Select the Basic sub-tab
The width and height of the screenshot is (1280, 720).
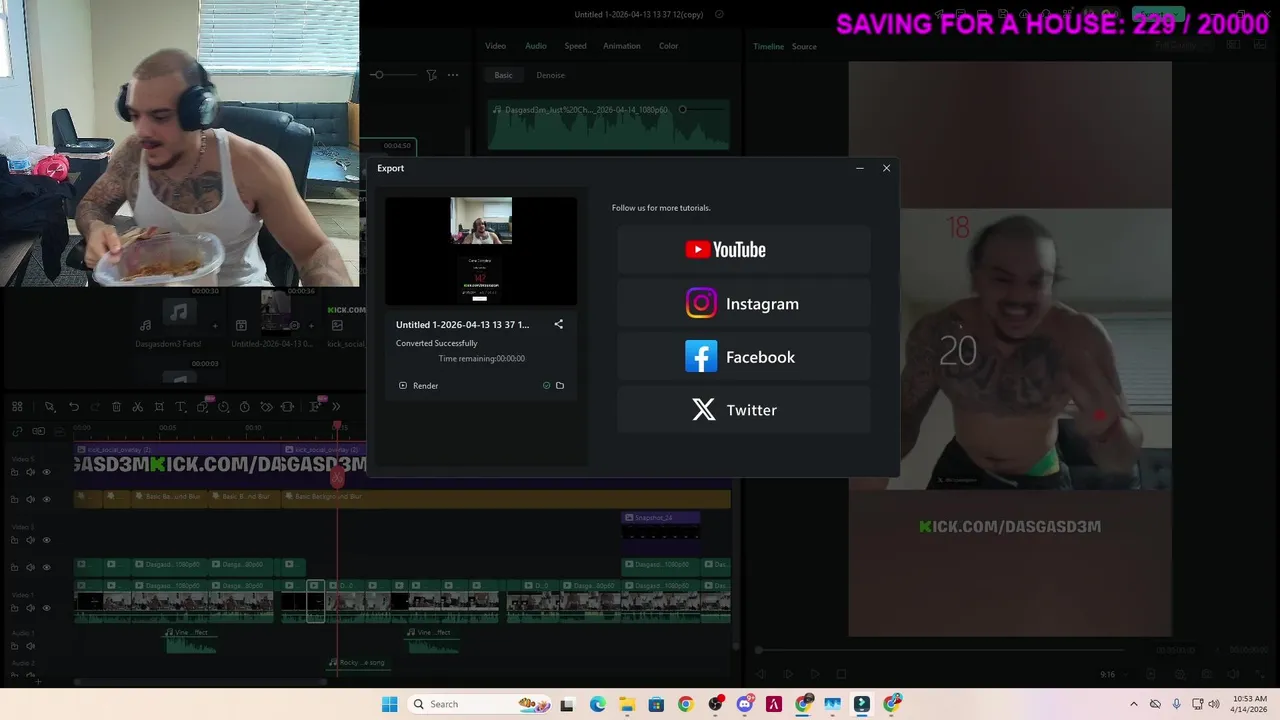click(x=503, y=75)
